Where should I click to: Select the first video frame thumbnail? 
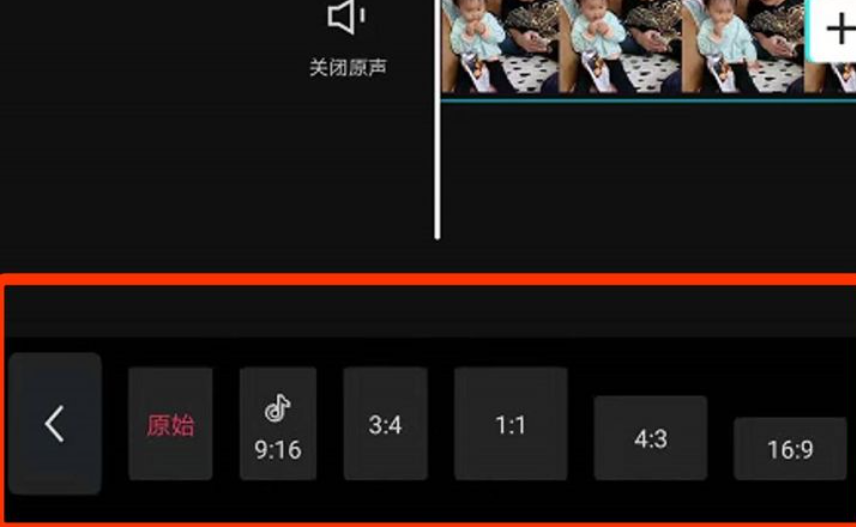point(500,46)
